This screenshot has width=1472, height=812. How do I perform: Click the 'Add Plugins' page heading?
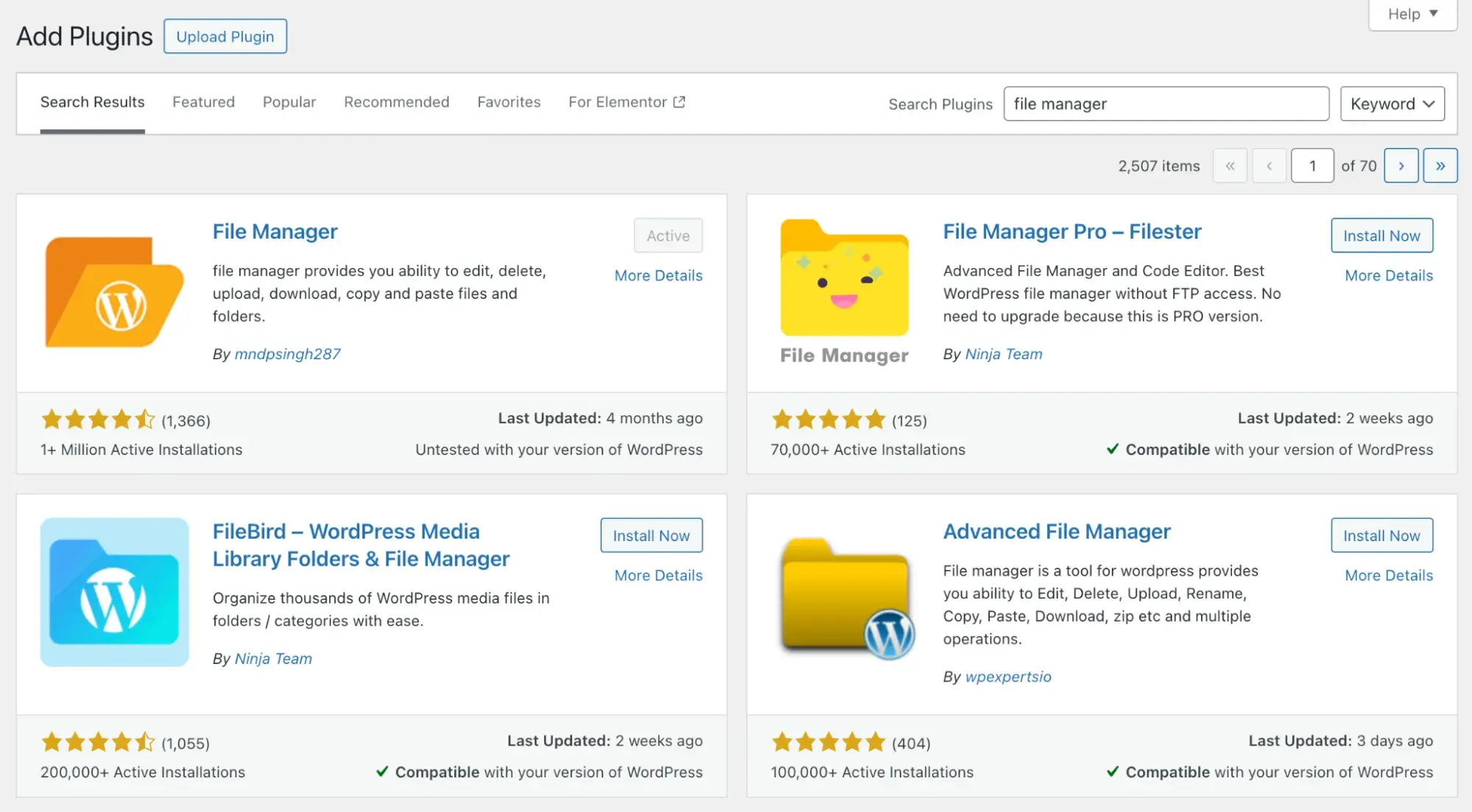point(85,36)
